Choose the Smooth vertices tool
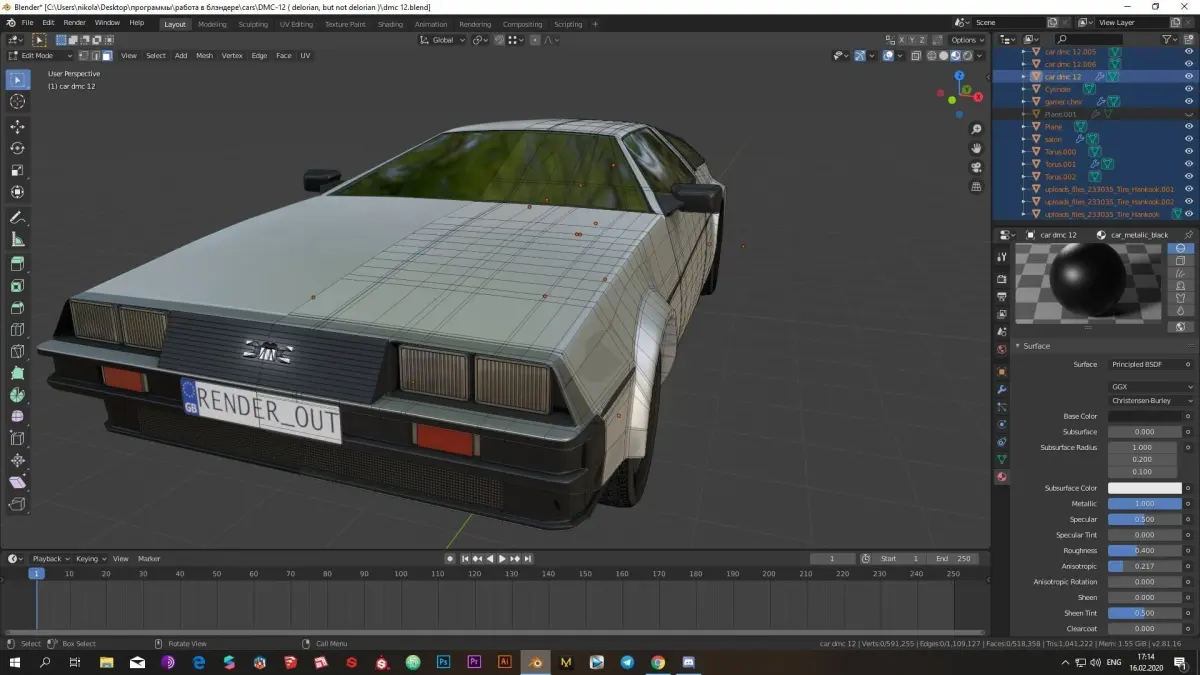The image size is (1200, 675). point(17,416)
